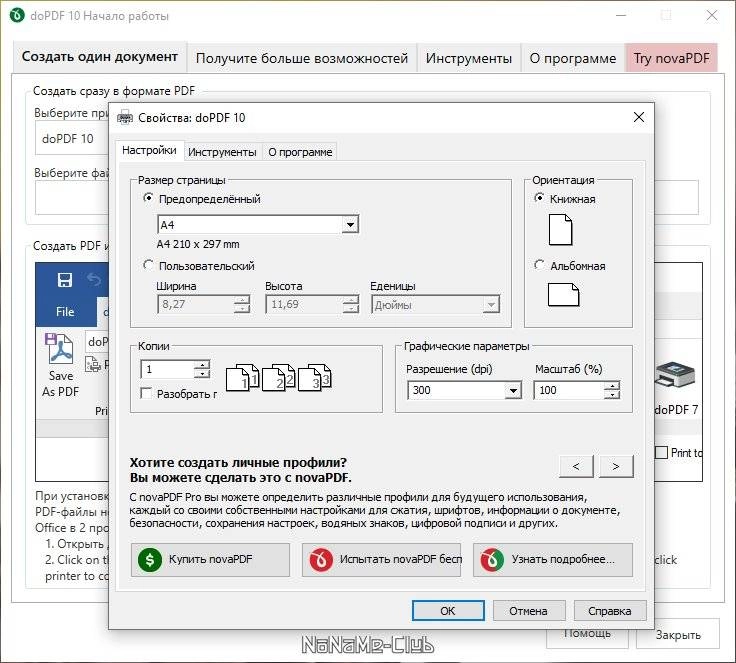Click the save disk icon in Word preview
The image size is (736, 663).
(x=64, y=280)
